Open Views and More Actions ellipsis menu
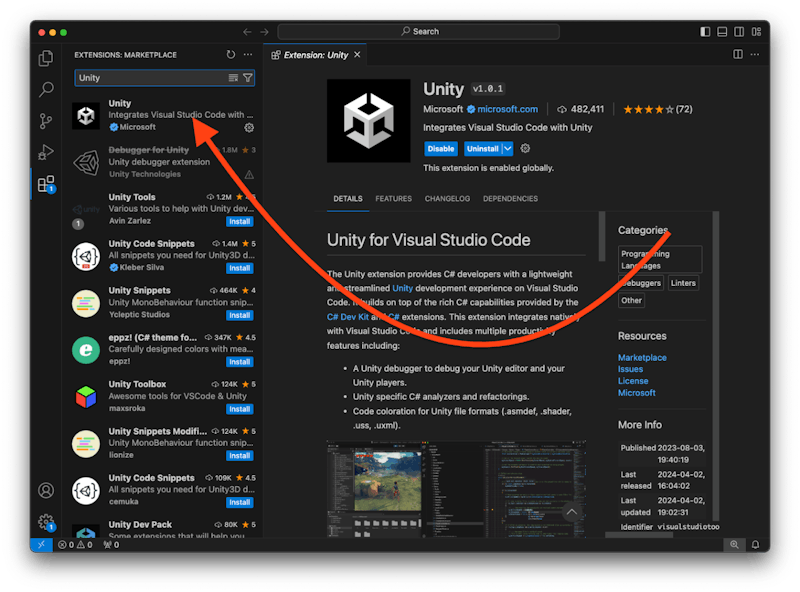 249,55
